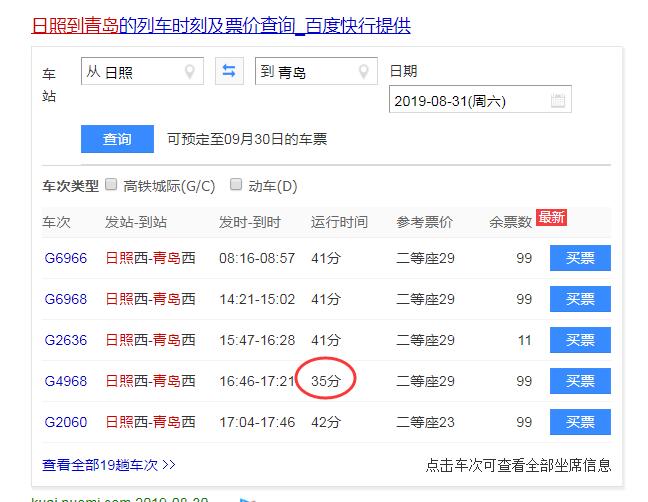Click 查看全部19趟车次 link
Viewport: 648px width, 502px height.
coord(109,465)
